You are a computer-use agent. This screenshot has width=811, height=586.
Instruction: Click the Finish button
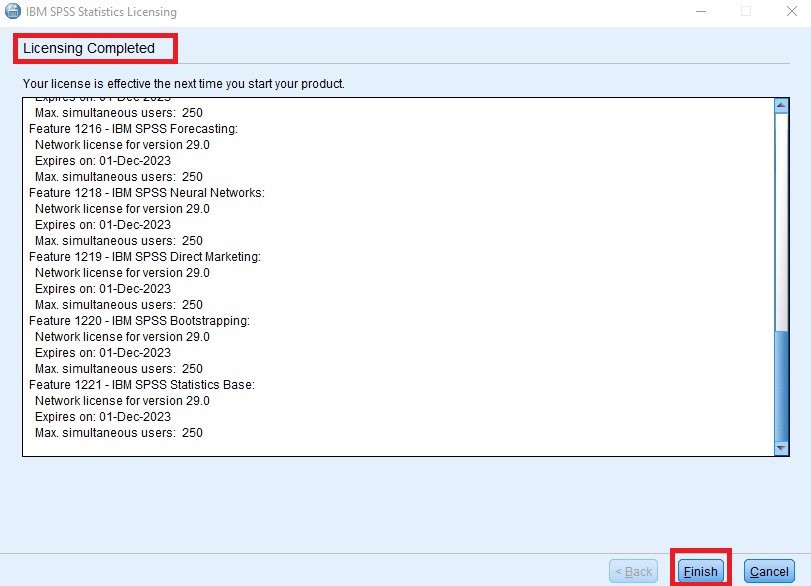[700, 571]
